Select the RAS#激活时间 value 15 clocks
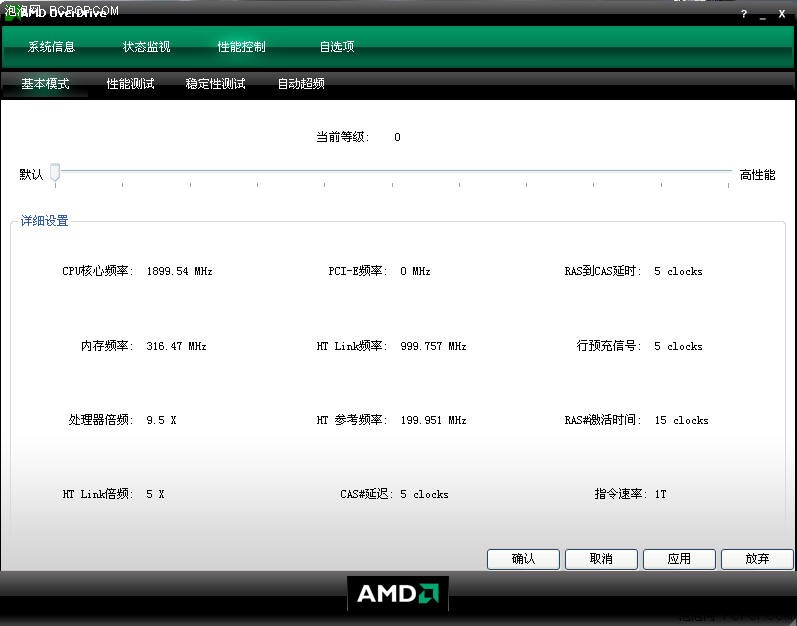This screenshot has height=626, width=797. [x=681, y=420]
